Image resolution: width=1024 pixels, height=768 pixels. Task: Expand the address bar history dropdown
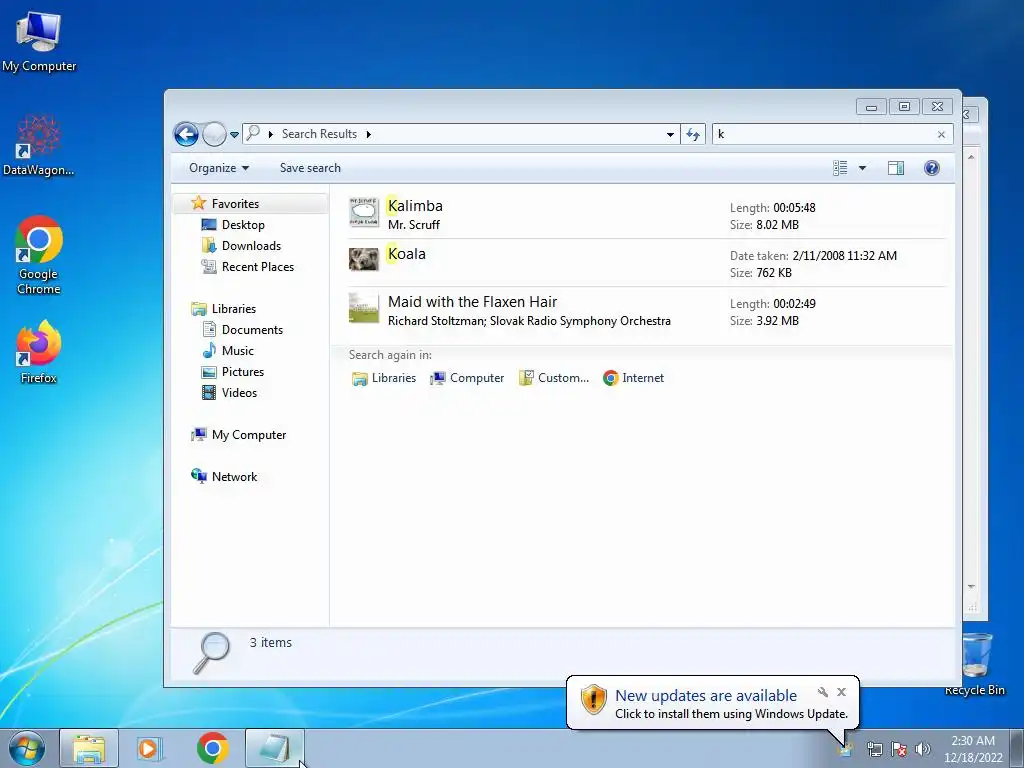(670, 135)
